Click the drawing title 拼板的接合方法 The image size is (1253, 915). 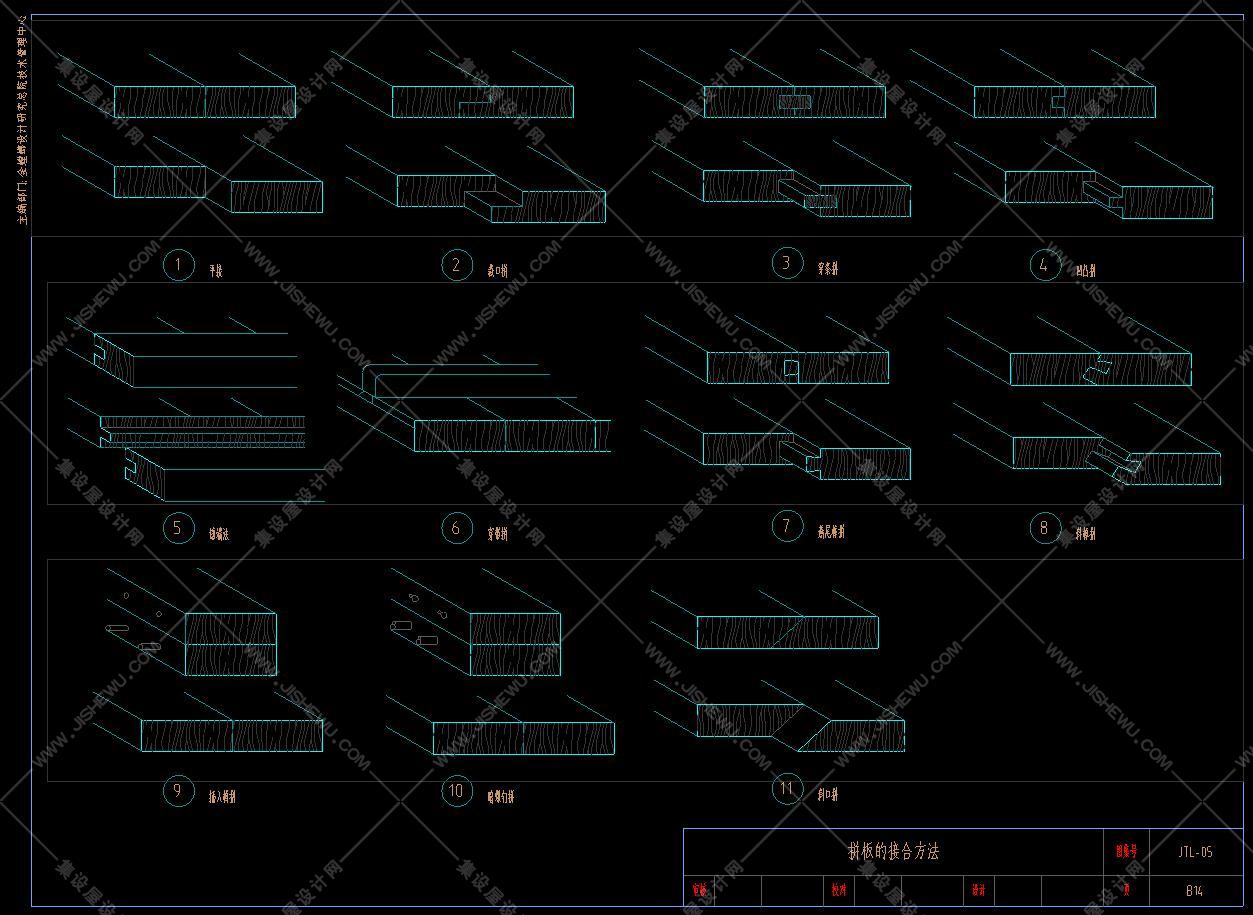[893, 852]
